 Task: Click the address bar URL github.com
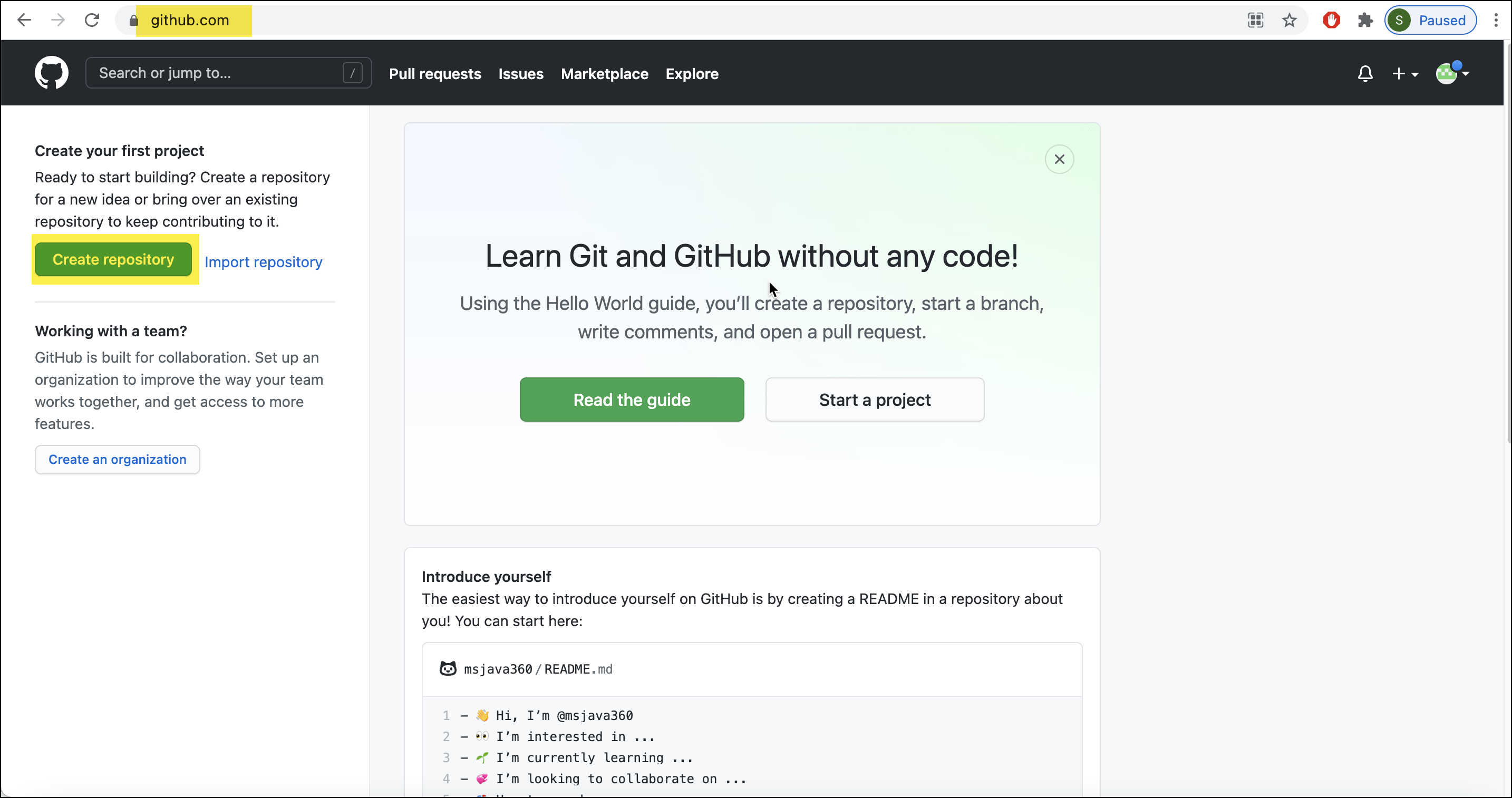[190, 21]
